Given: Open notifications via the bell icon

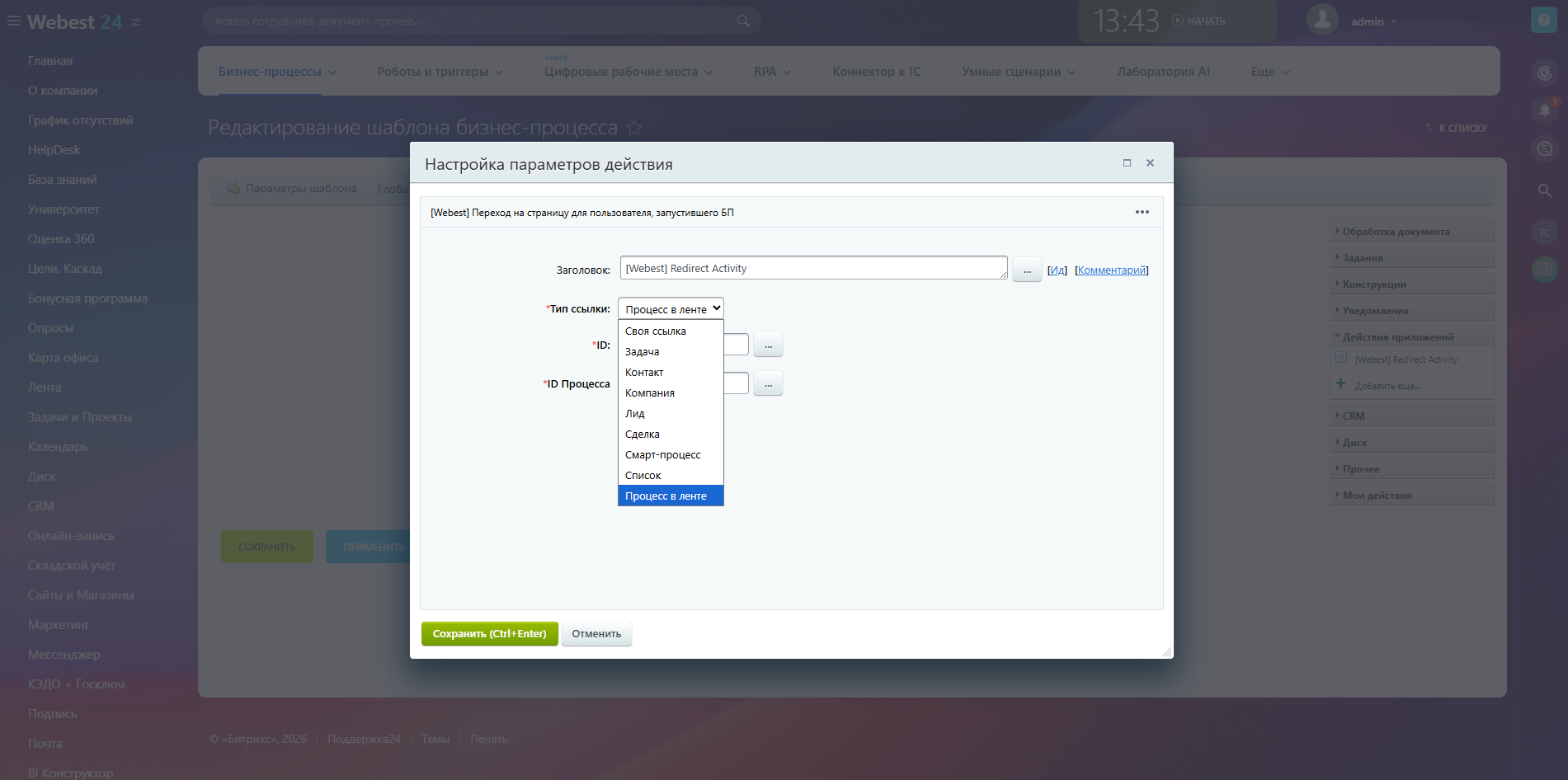Looking at the screenshot, I should pyautogui.click(x=1543, y=110).
